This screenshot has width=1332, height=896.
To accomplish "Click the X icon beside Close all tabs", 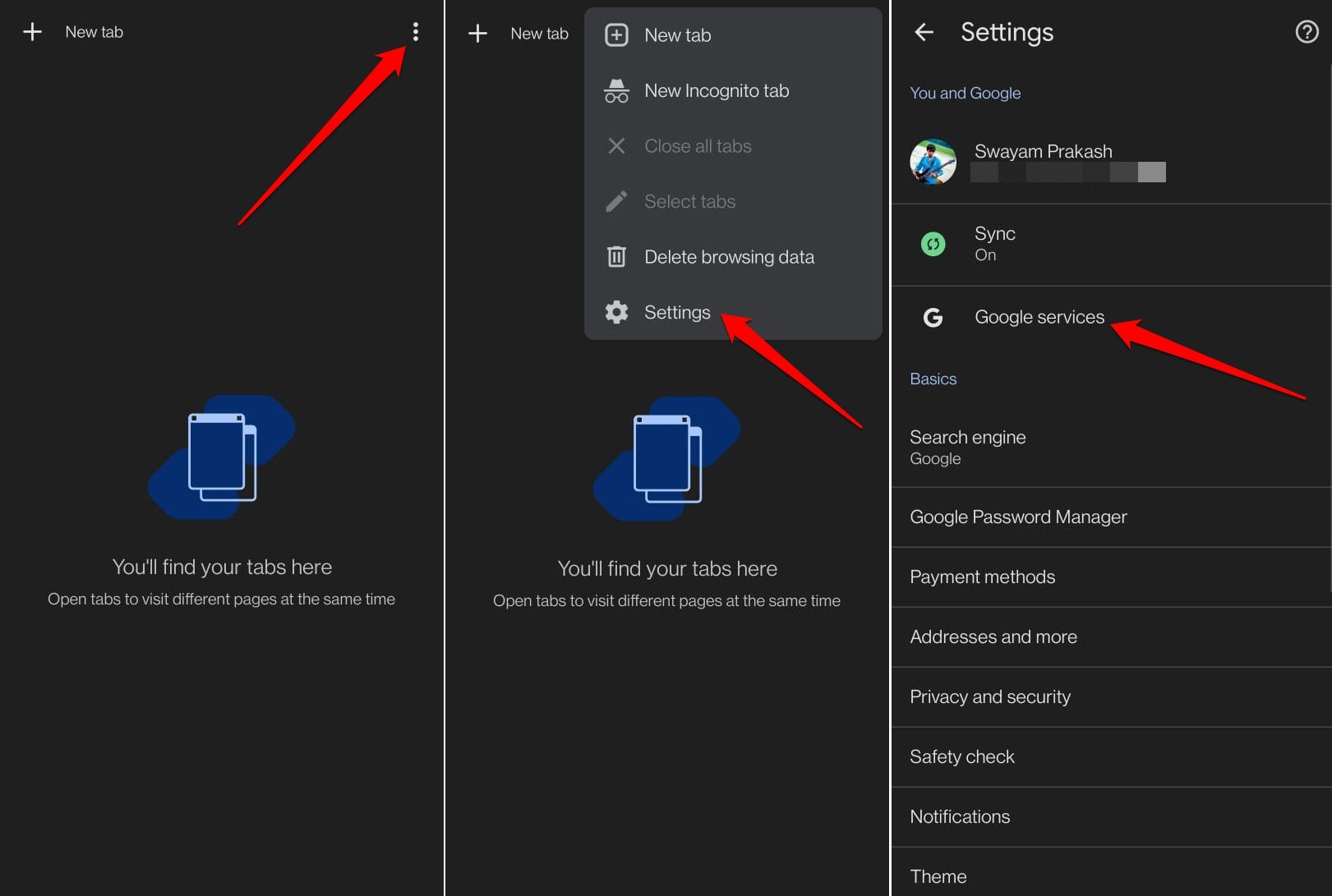I will 616,146.
